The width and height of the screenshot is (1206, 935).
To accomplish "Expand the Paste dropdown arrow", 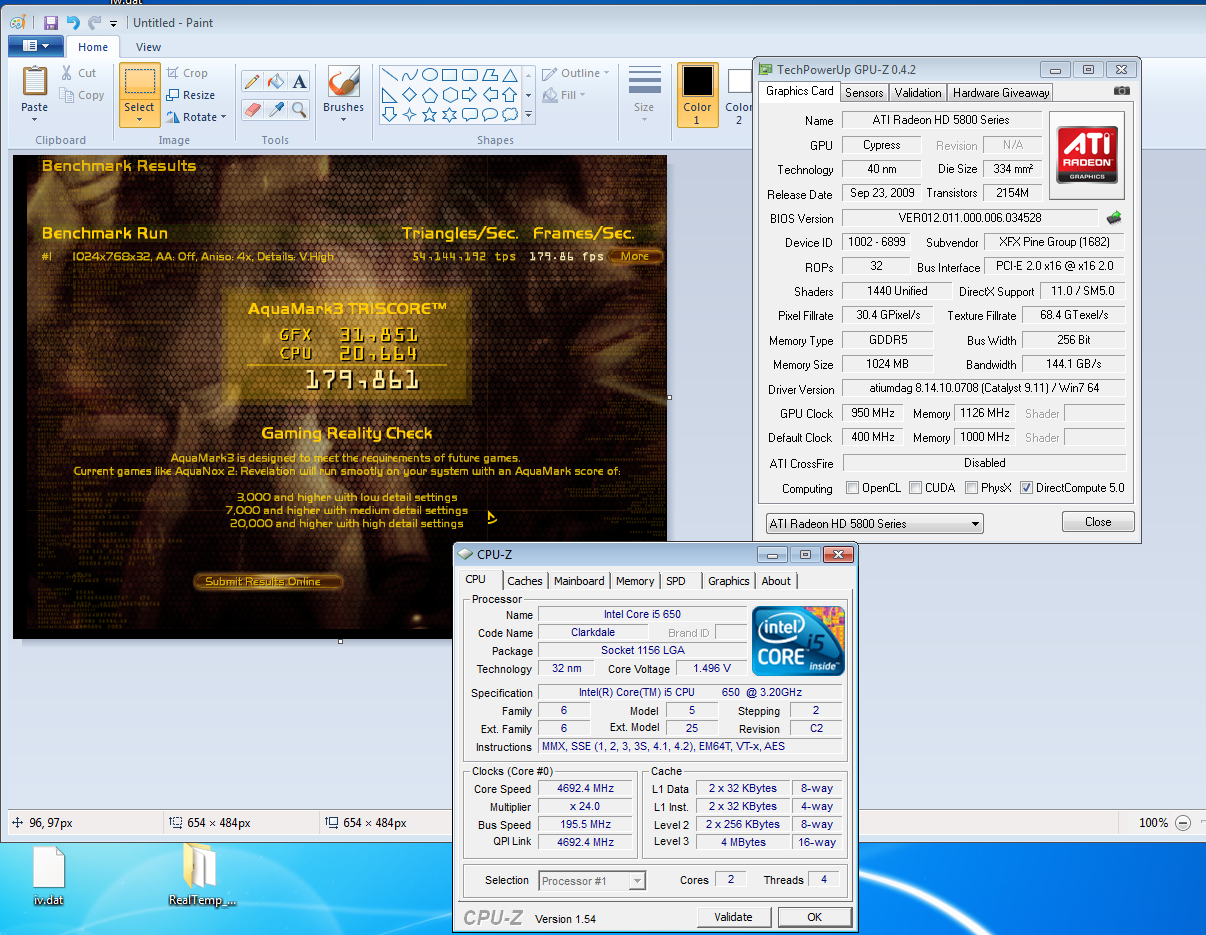I will click(x=35, y=119).
